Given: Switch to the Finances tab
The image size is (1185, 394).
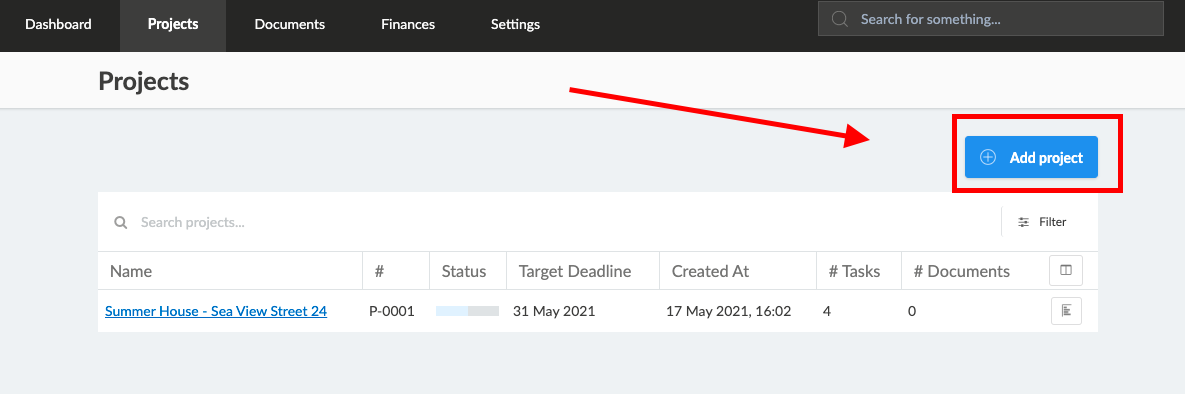Looking at the screenshot, I should (408, 24).
